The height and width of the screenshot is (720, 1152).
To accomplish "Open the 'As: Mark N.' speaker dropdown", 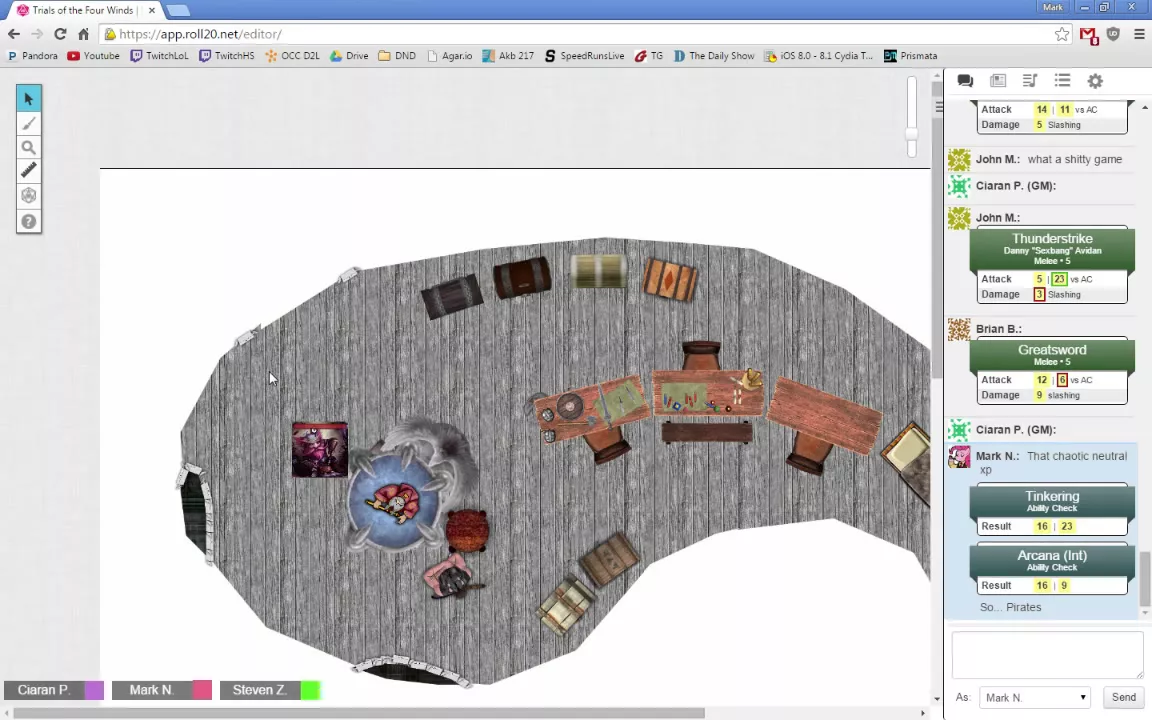I will coord(1034,697).
